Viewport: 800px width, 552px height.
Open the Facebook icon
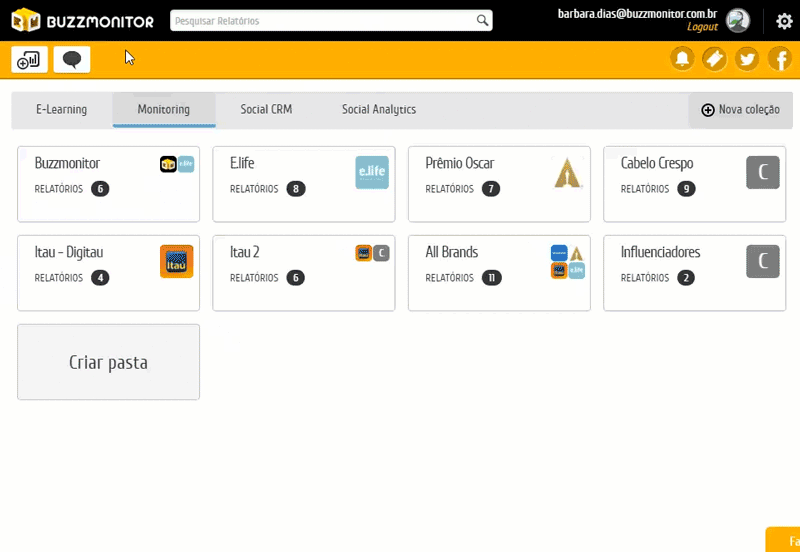[780, 59]
